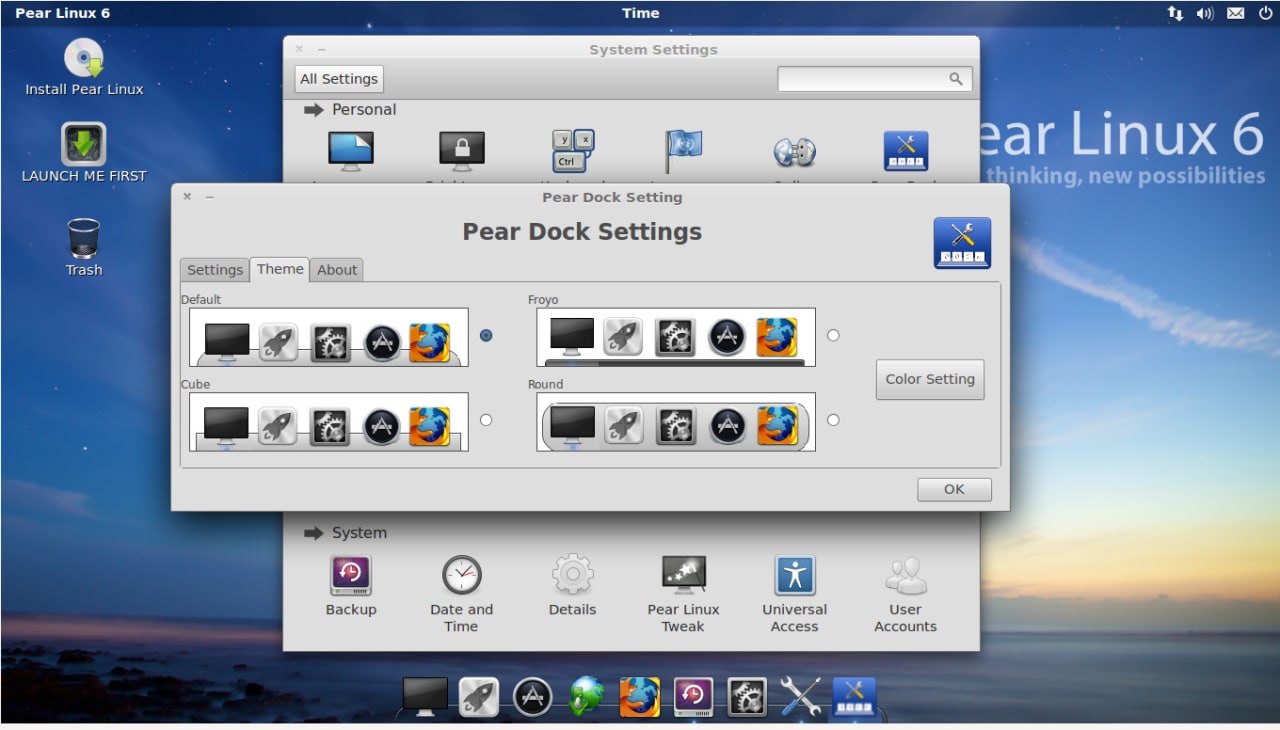The image size is (1280, 730).
Task: Select the Default dock theme radio button
Action: pyautogui.click(x=486, y=335)
